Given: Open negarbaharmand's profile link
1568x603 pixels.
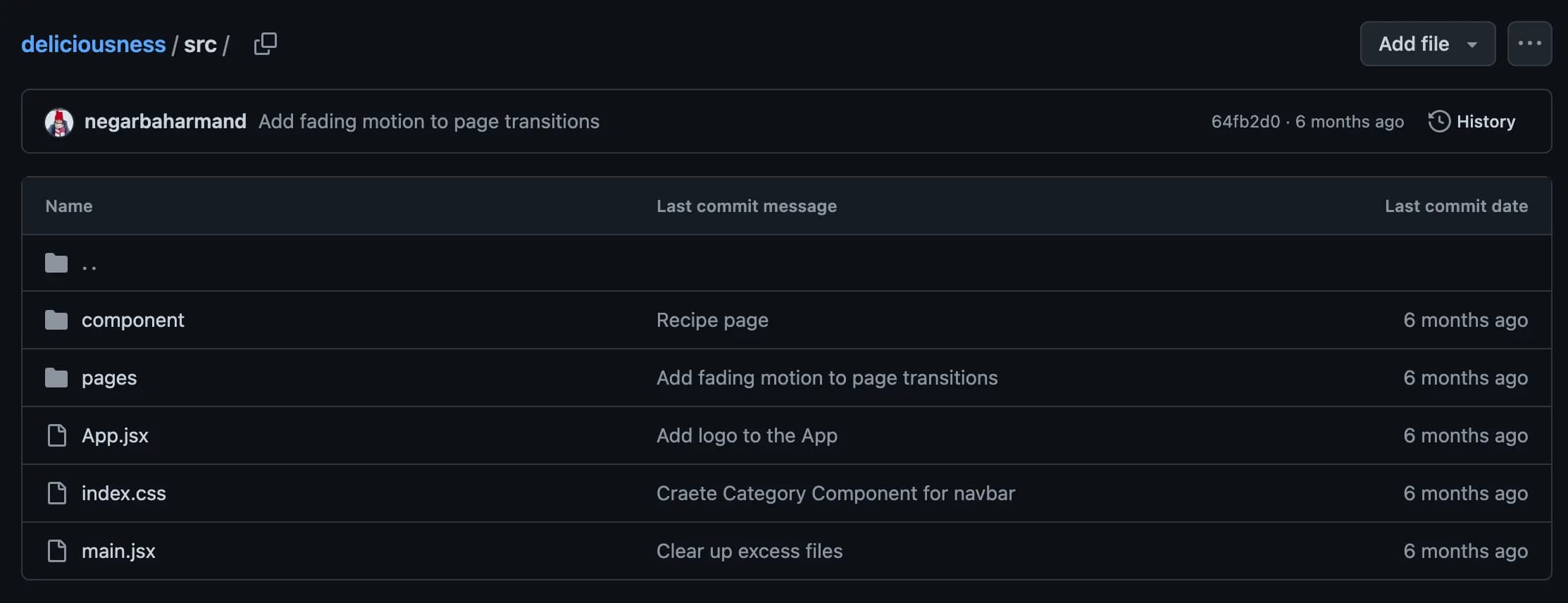Looking at the screenshot, I should coord(165,121).
